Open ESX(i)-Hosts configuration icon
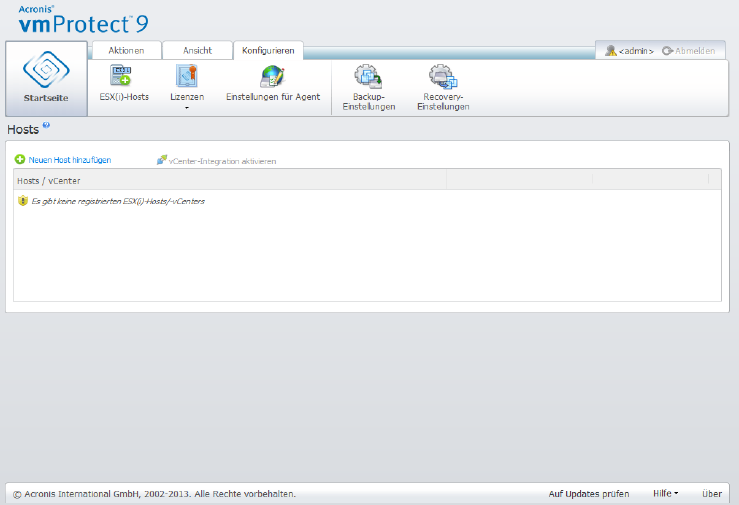The width and height of the screenshot is (739, 505). tap(121, 75)
